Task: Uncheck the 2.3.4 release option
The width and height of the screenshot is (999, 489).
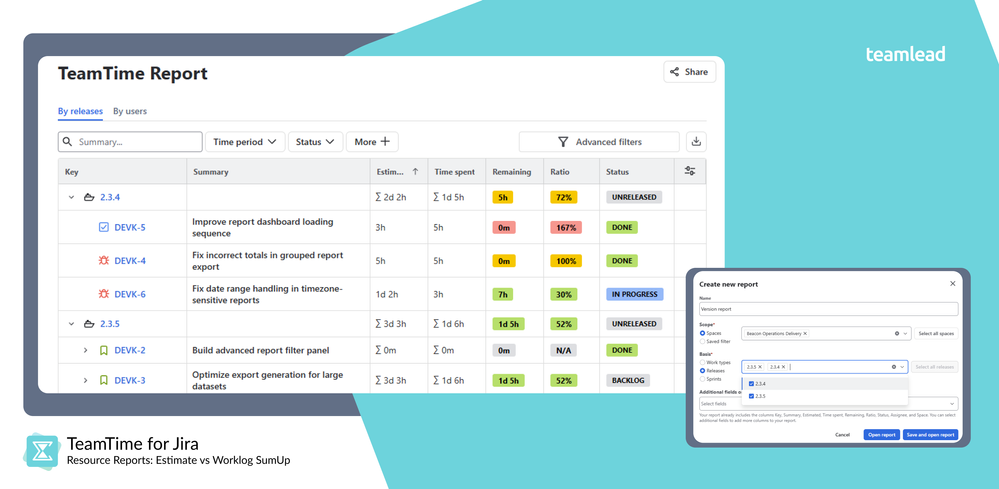Action: pos(751,383)
